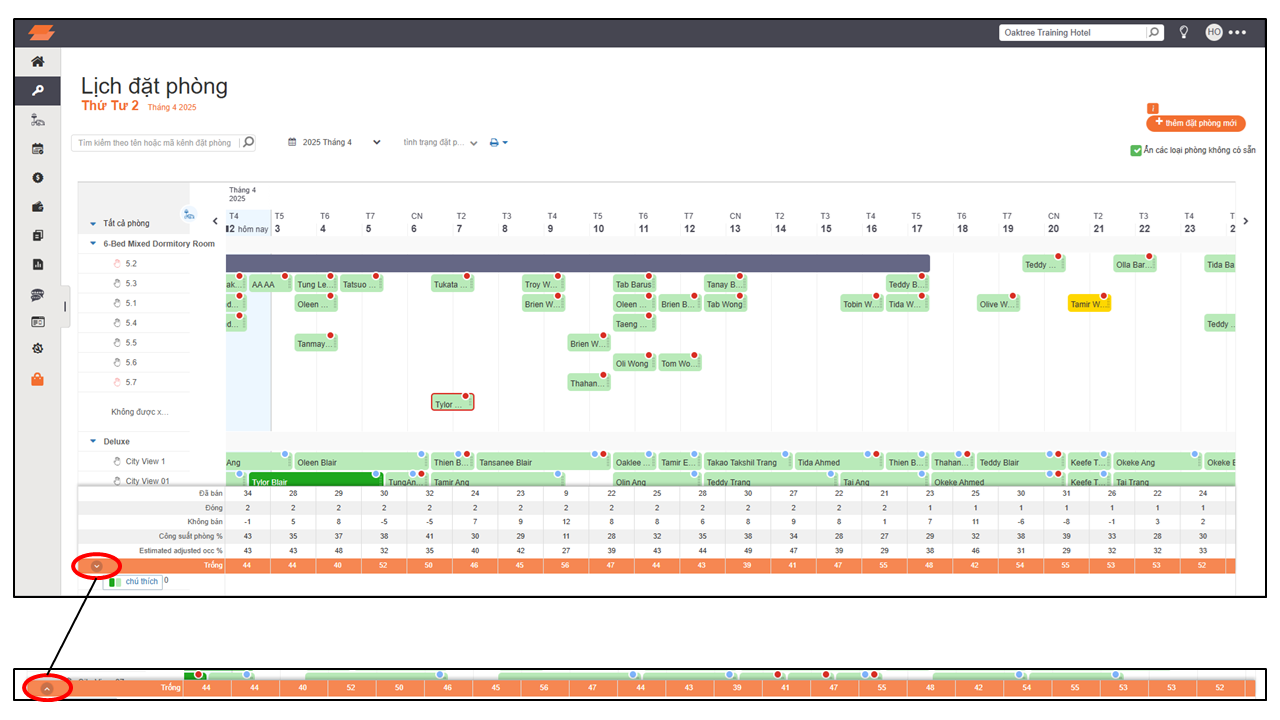This screenshot has height=720, width=1280.
Task: Open the 'Takao Takshil Trang' booking
Action: [748, 462]
